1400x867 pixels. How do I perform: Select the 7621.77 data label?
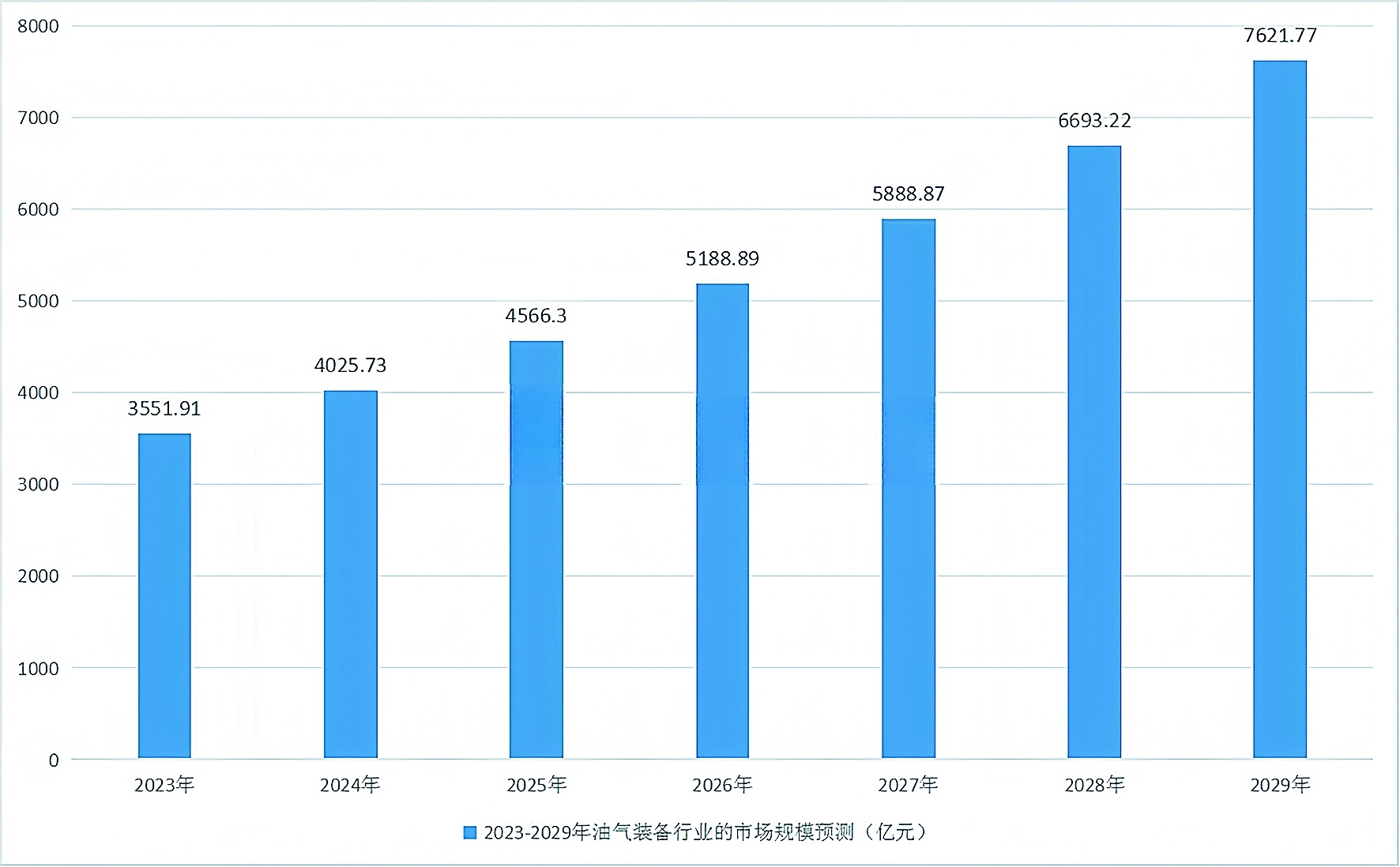click(x=1280, y=36)
